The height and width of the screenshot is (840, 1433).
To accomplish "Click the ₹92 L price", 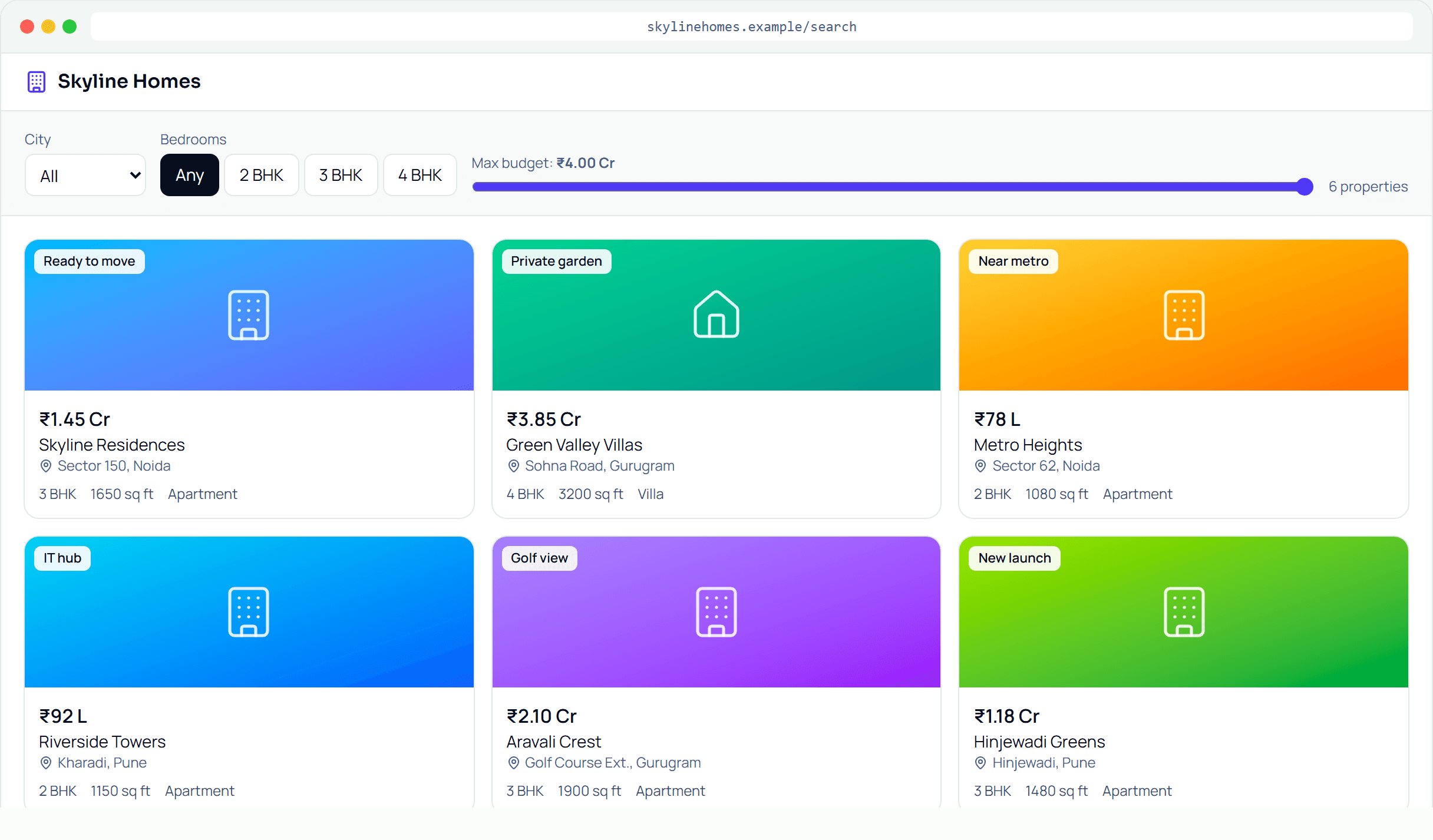I will [x=63, y=716].
